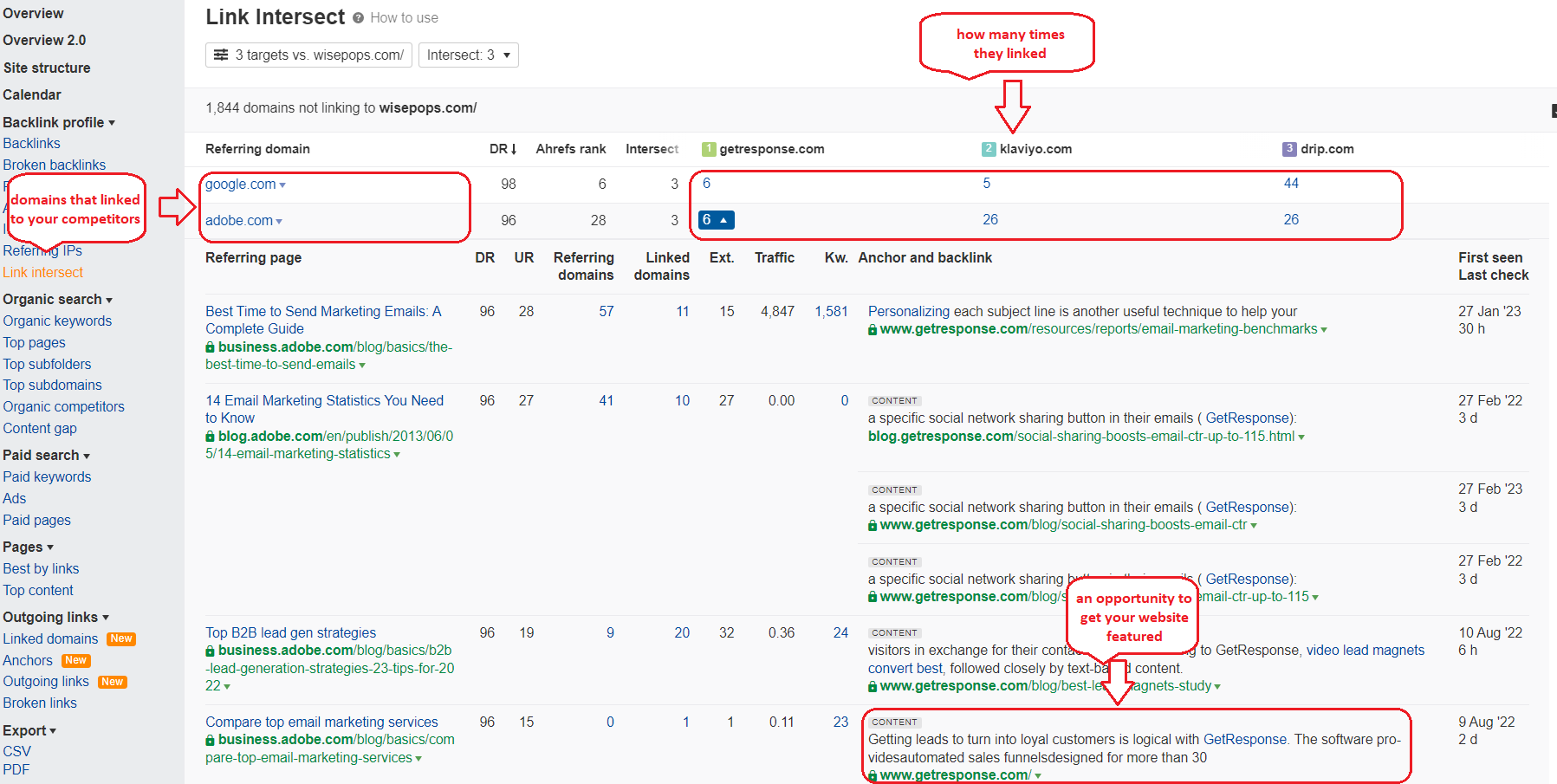Open Broken links report
This screenshot has height=784, width=1557.
point(40,703)
